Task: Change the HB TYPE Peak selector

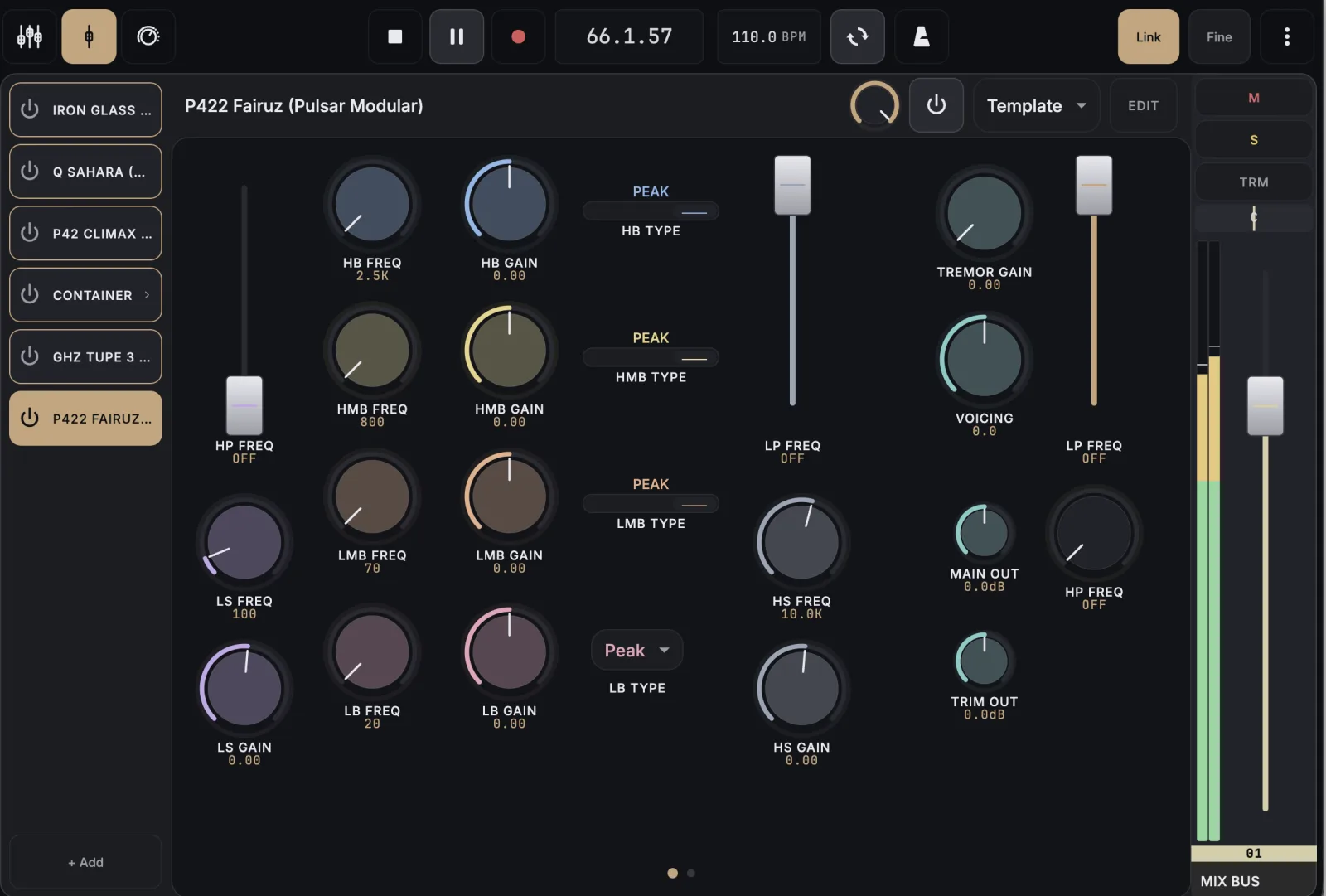Action: click(x=651, y=212)
